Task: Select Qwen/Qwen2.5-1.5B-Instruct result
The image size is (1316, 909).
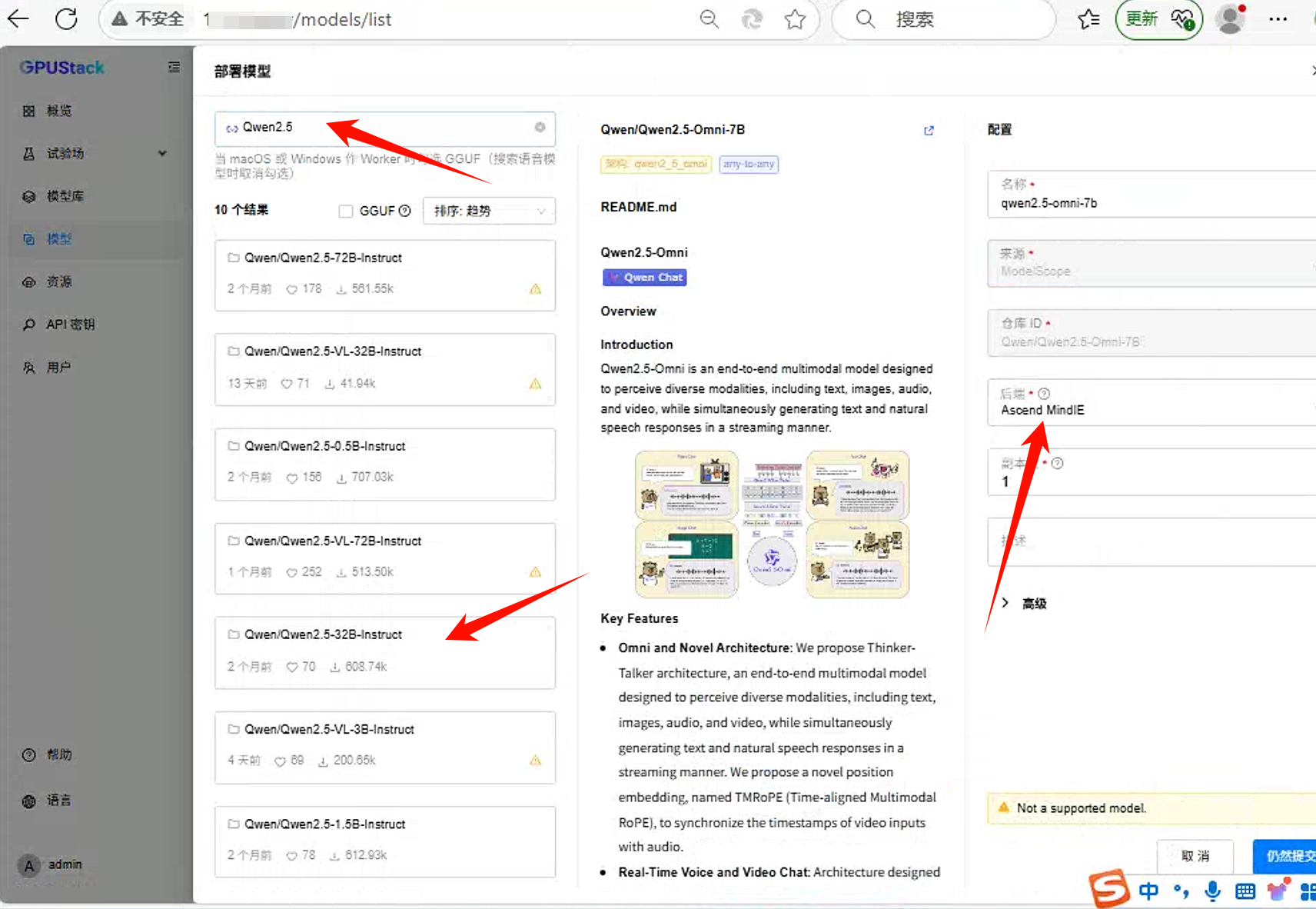Action: click(385, 841)
